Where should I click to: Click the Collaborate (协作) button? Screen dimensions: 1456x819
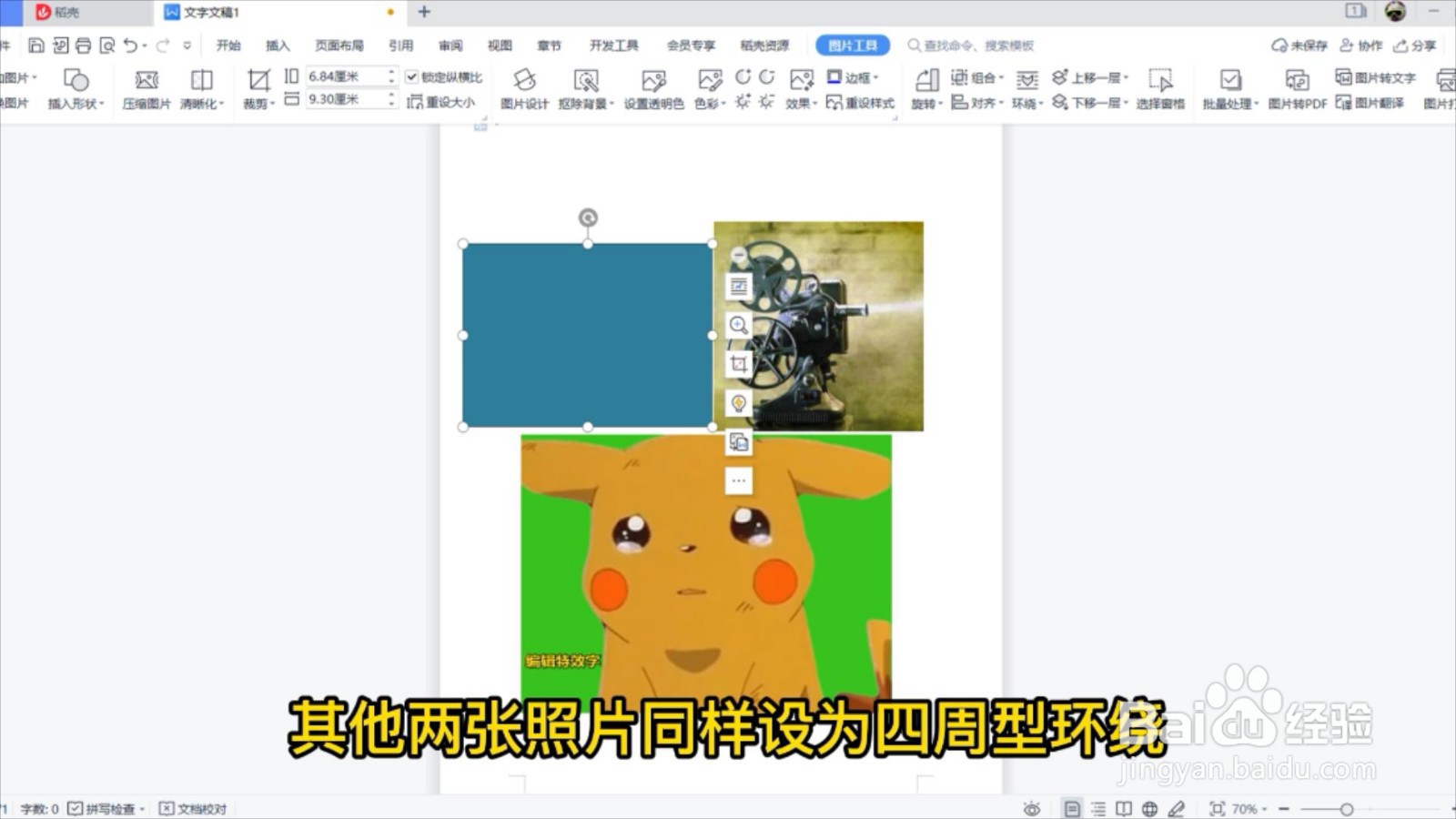click(1361, 45)
